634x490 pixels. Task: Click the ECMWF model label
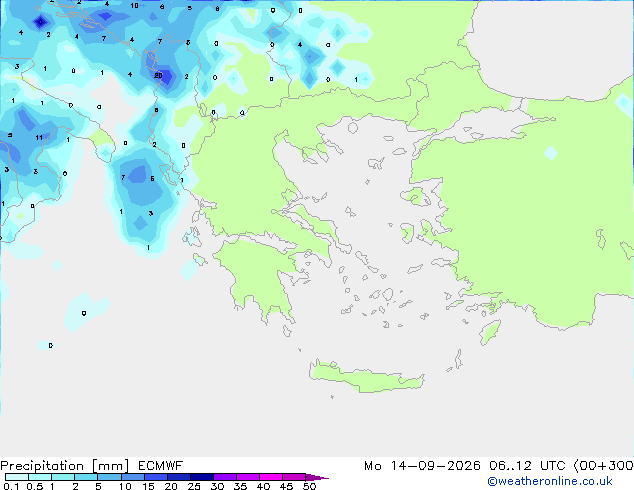tap(160, 466)
